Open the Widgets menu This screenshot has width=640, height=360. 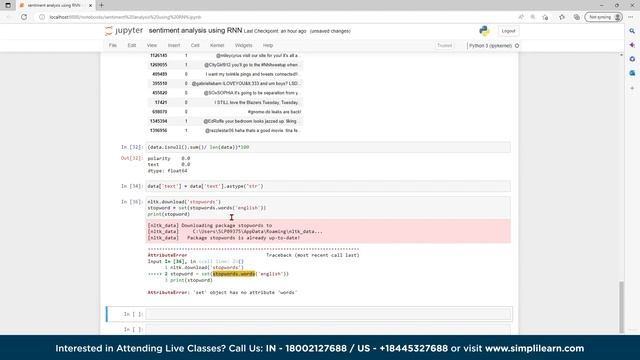[x=244, y=45]
